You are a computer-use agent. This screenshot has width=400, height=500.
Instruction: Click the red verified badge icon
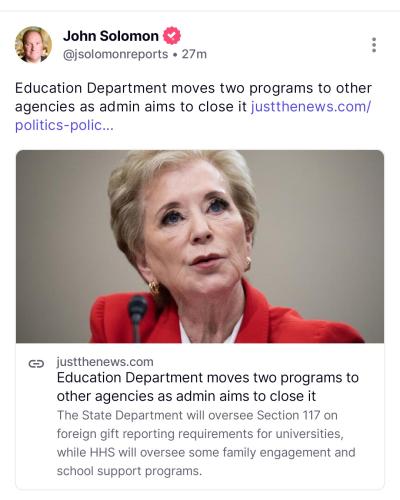tap(172, 36)
